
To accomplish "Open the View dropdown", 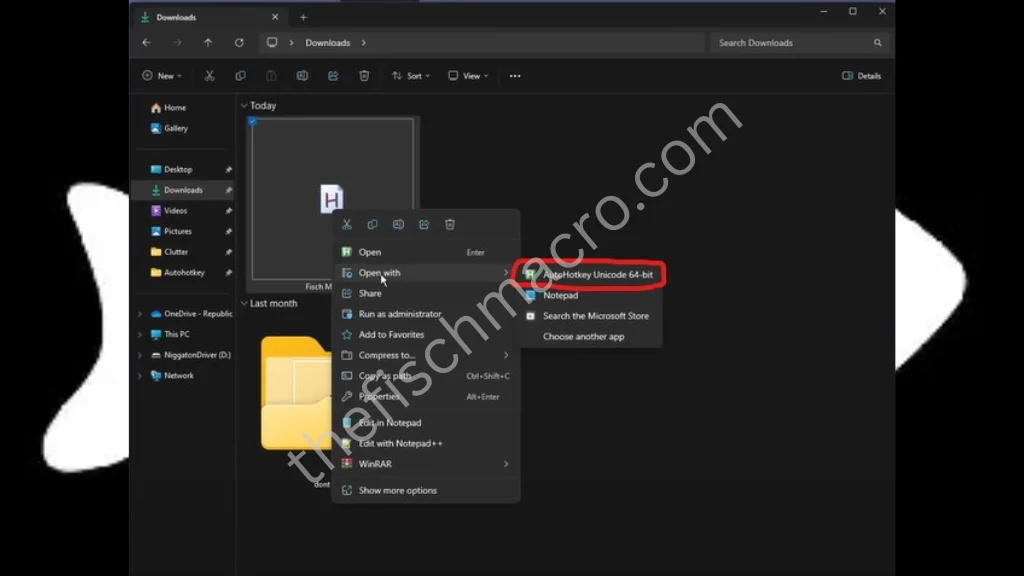I will coord(468,76).
